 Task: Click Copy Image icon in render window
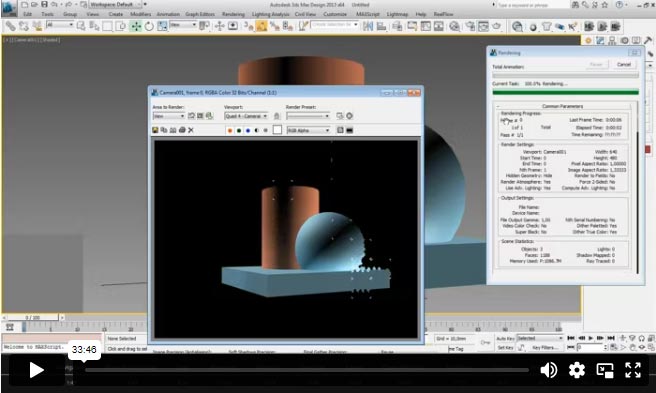(164, 130)
